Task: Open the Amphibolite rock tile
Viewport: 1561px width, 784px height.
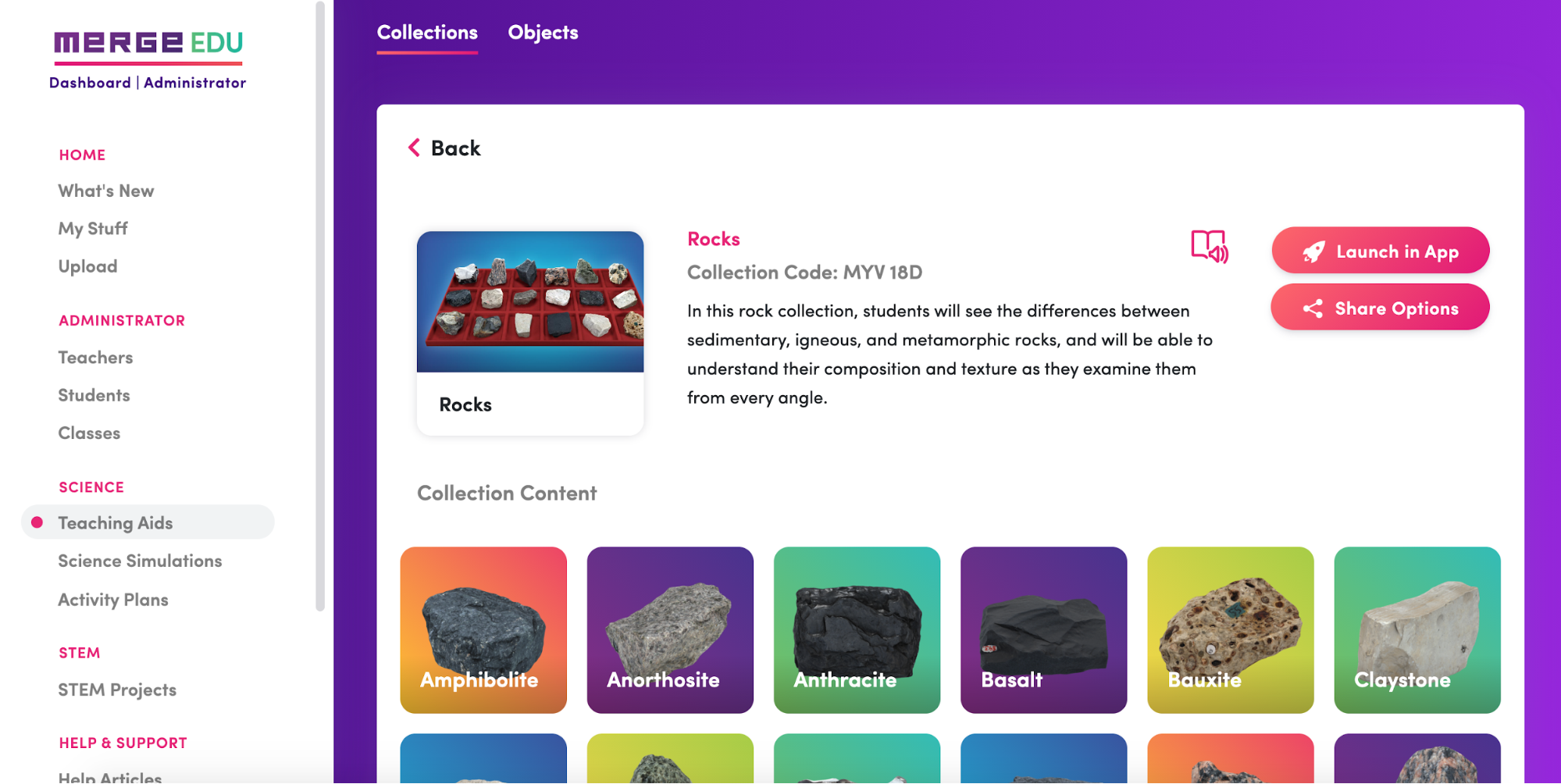Action: [x=483, y=629]
